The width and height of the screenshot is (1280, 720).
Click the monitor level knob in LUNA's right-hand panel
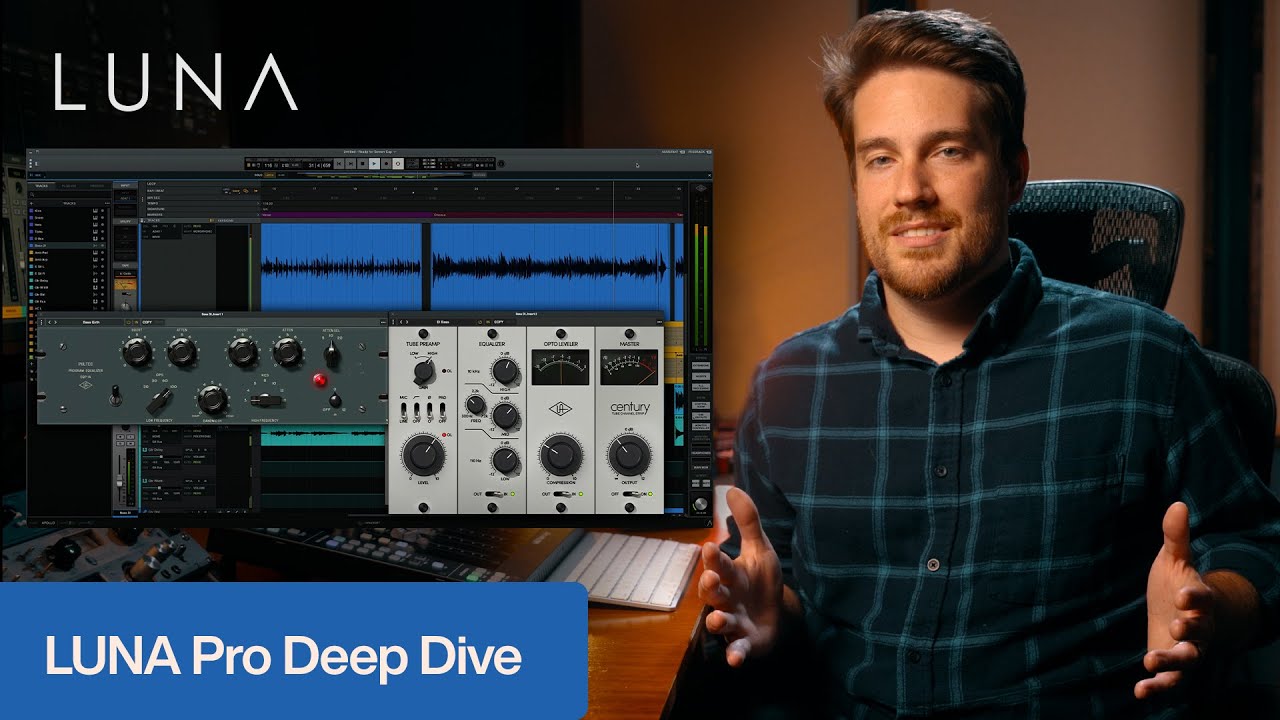coord(699,505)
